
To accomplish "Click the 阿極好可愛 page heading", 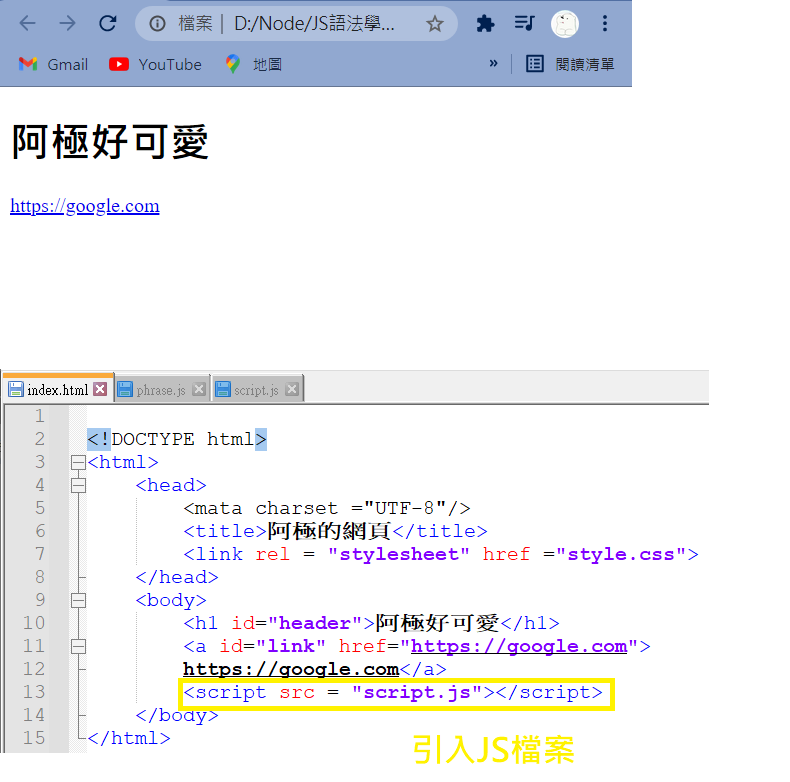I will click(110, 142).
